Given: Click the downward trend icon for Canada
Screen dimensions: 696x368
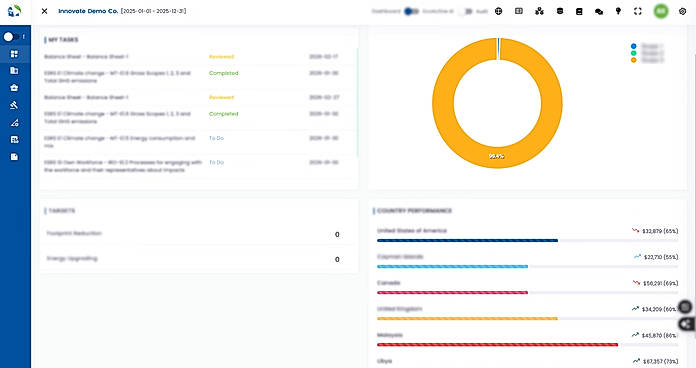Looking at the screenshot, I should [637, 282].
